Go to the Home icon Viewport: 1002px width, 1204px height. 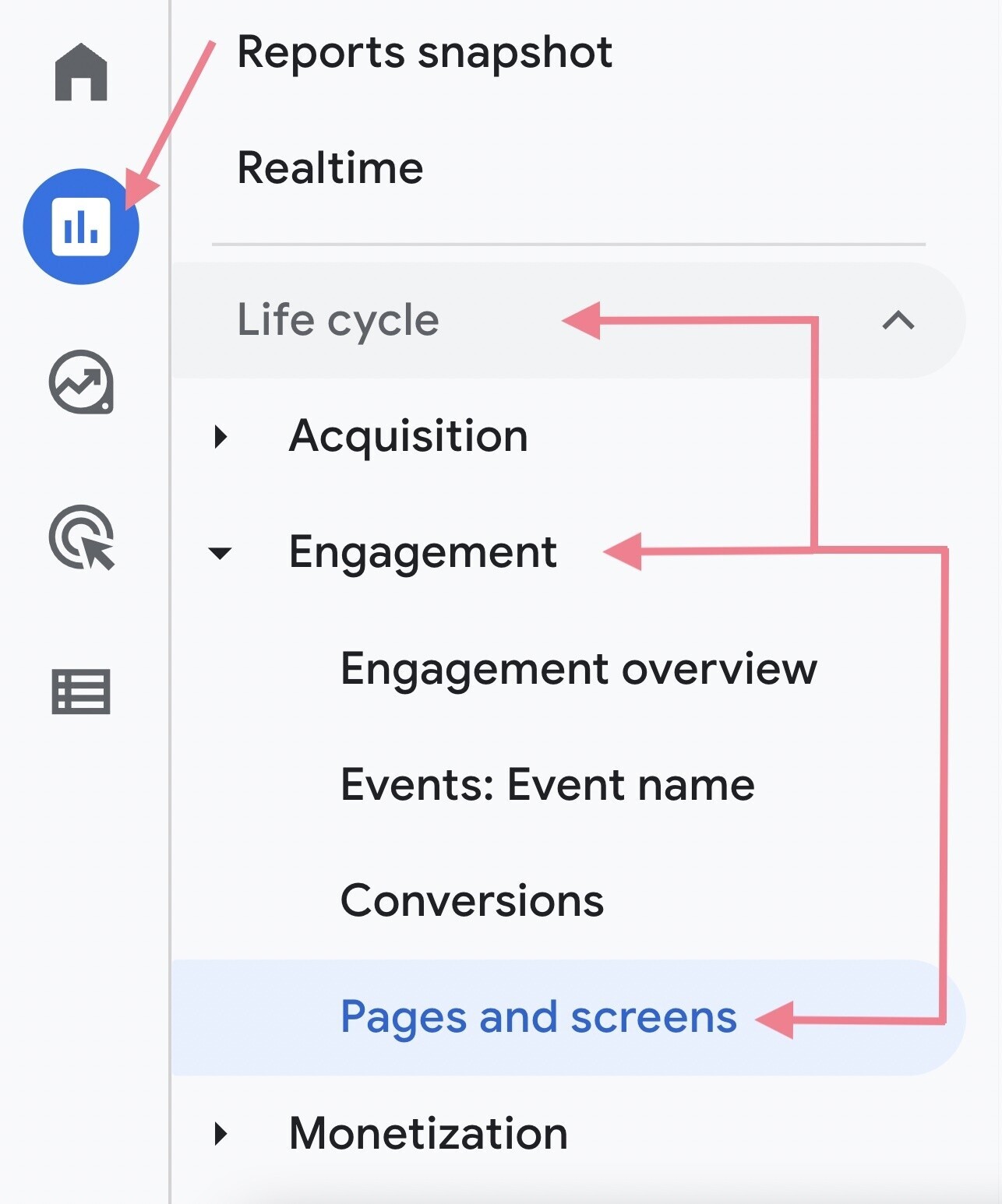(x=81, y=72)
